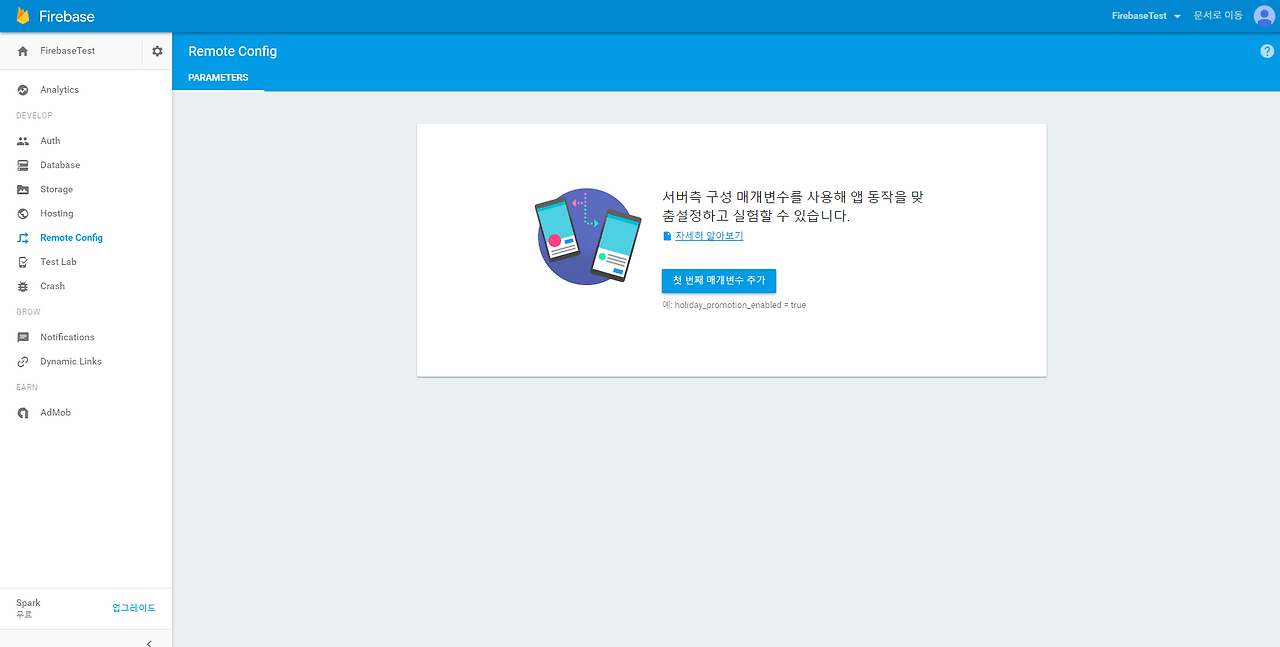This screenshot has width=1280, height=647.
Task: Open help question mark icon
Action: coord(1267,51)
